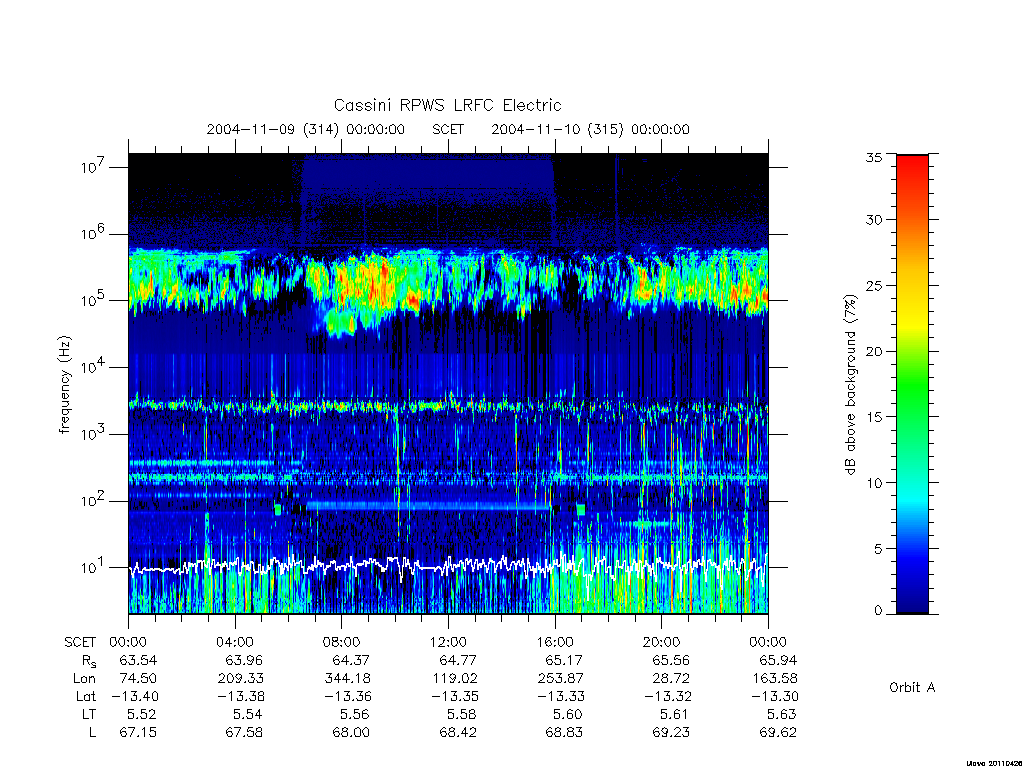Click the 35 value on the color scale

[873, 157]
